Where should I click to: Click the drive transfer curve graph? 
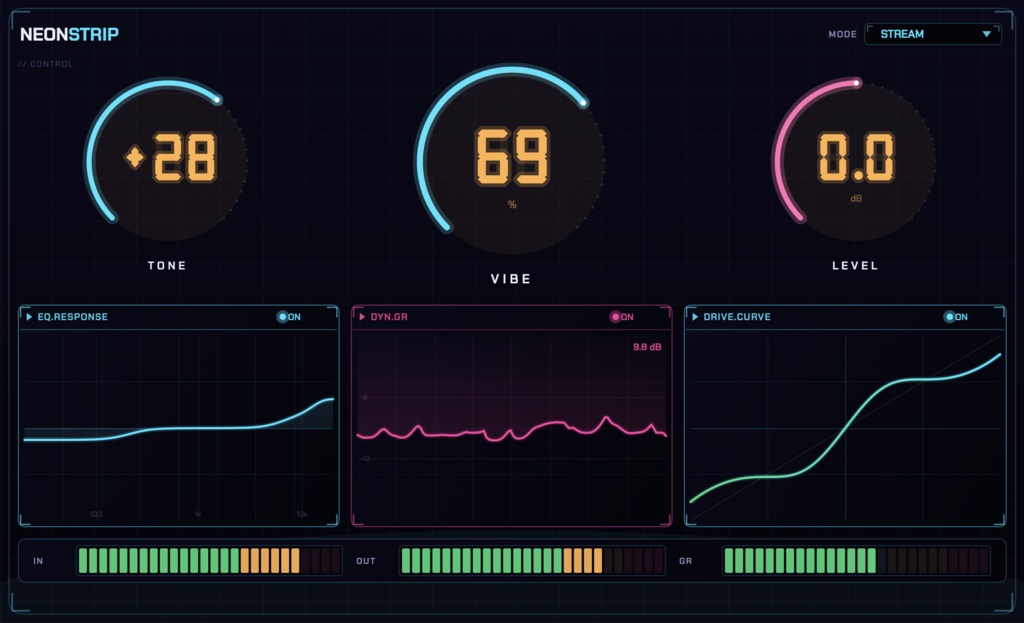click(x=845, y=427)
